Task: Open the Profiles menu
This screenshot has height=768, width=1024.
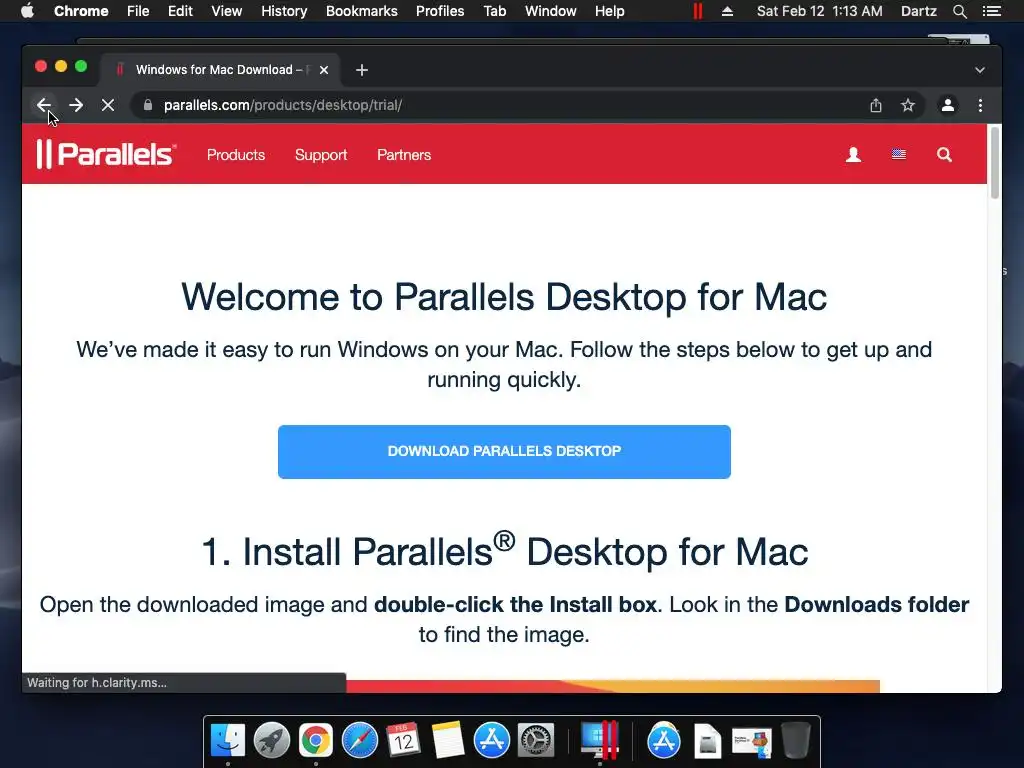Action: (x=440, y=11)
